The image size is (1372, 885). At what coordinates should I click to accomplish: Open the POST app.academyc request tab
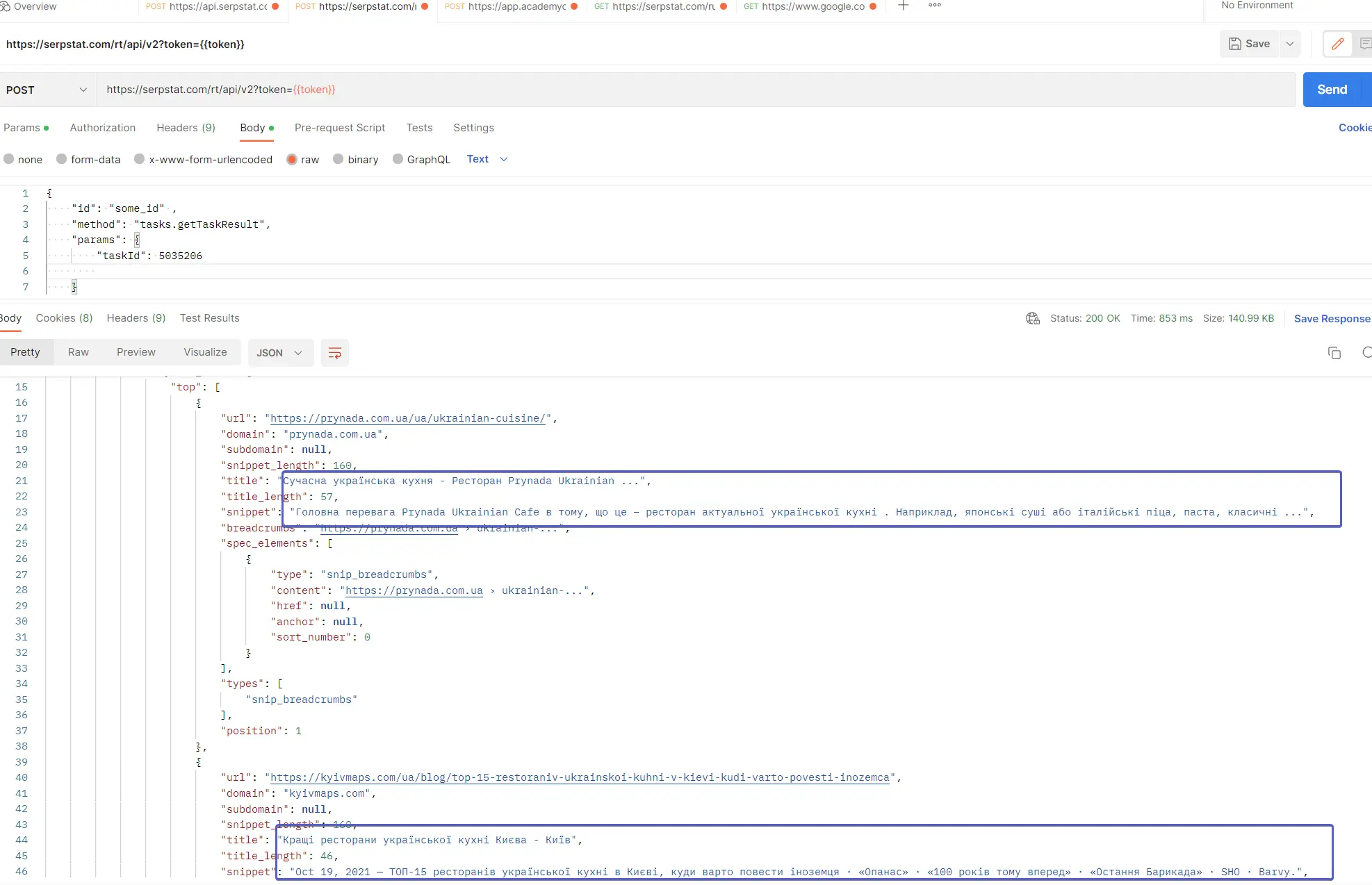tap(511, 6)
